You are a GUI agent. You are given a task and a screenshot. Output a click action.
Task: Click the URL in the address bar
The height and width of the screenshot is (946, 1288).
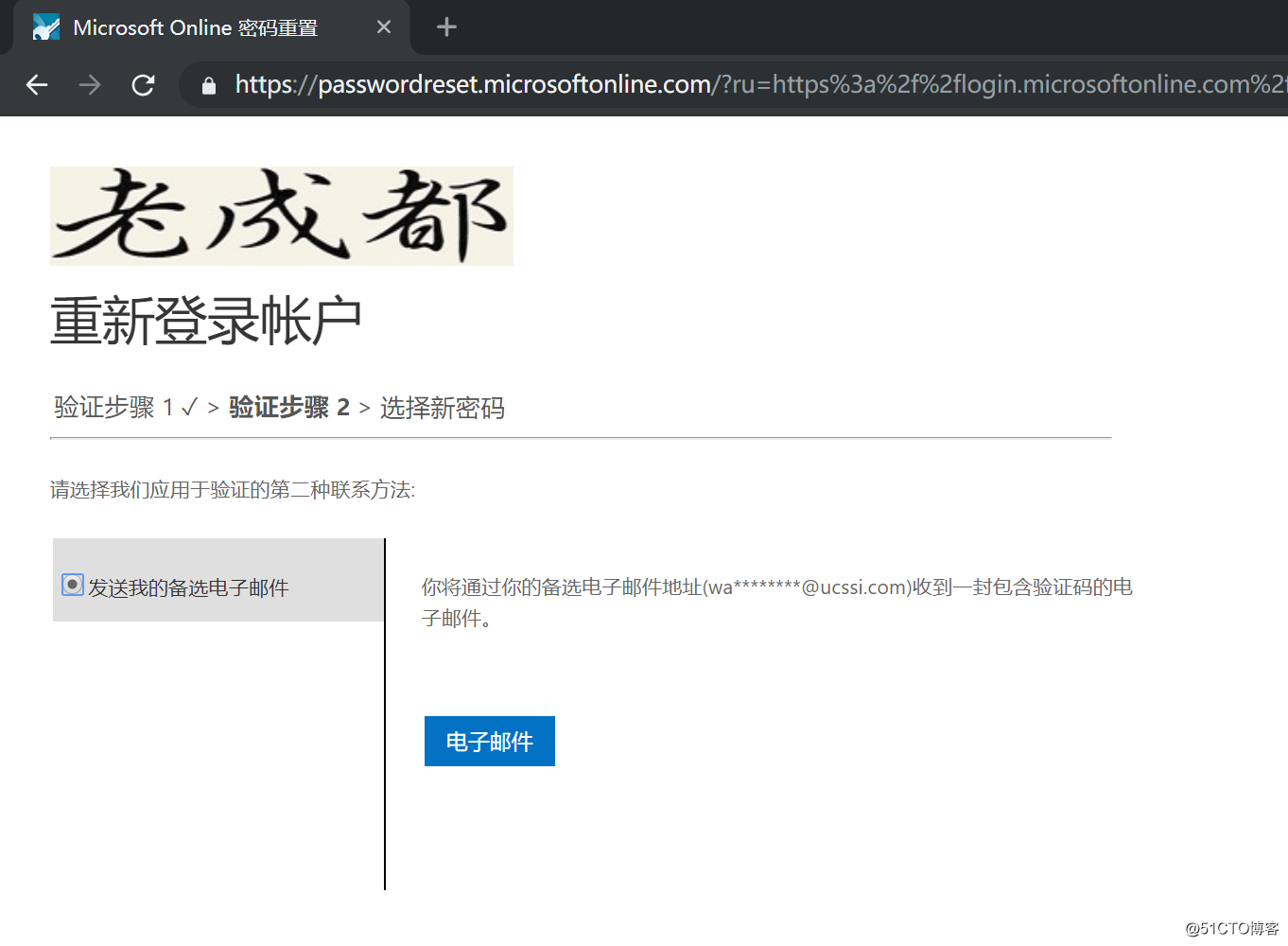[759, 85]
